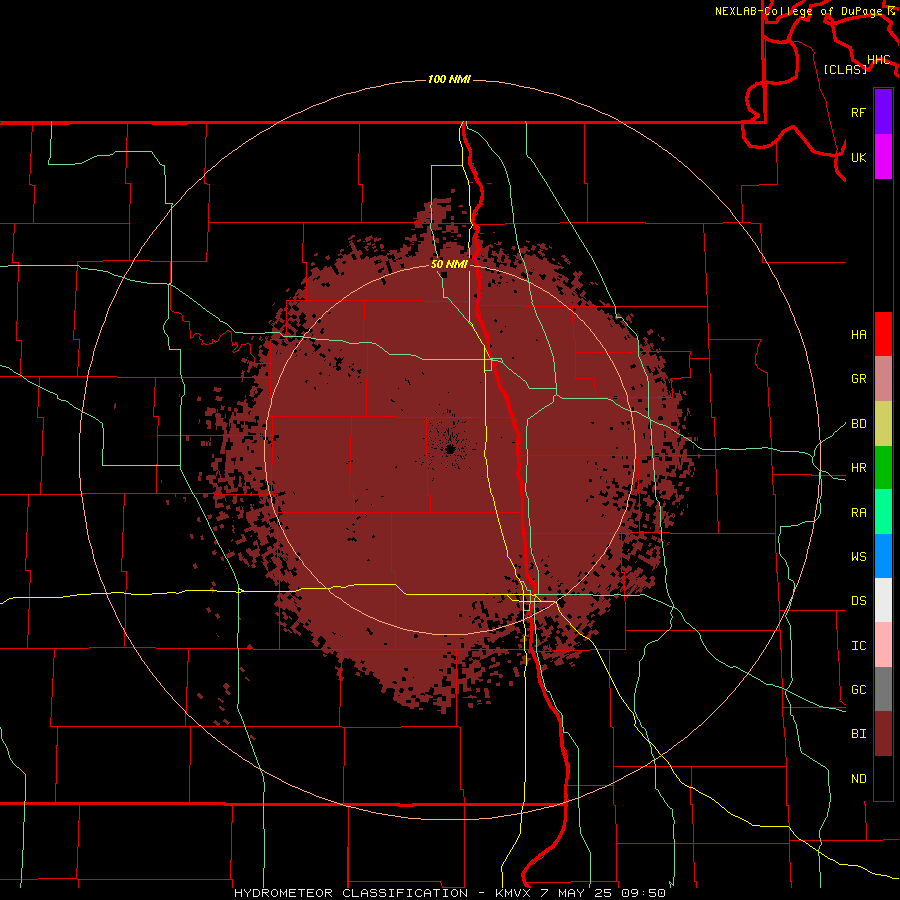
Task: Click the GR legend label
Action: click(858, 379)
